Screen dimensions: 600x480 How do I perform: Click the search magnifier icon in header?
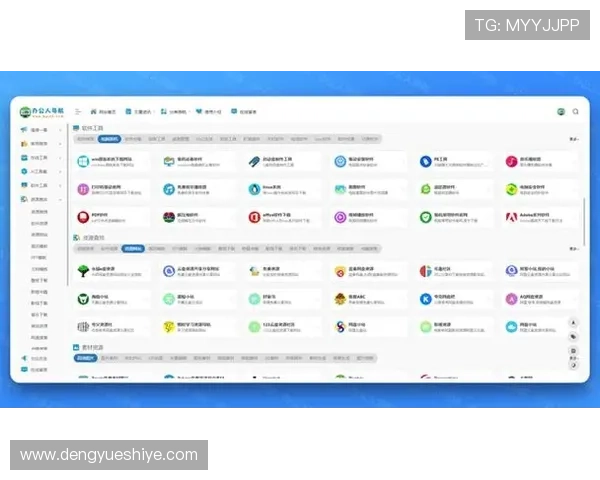point(575,112)
